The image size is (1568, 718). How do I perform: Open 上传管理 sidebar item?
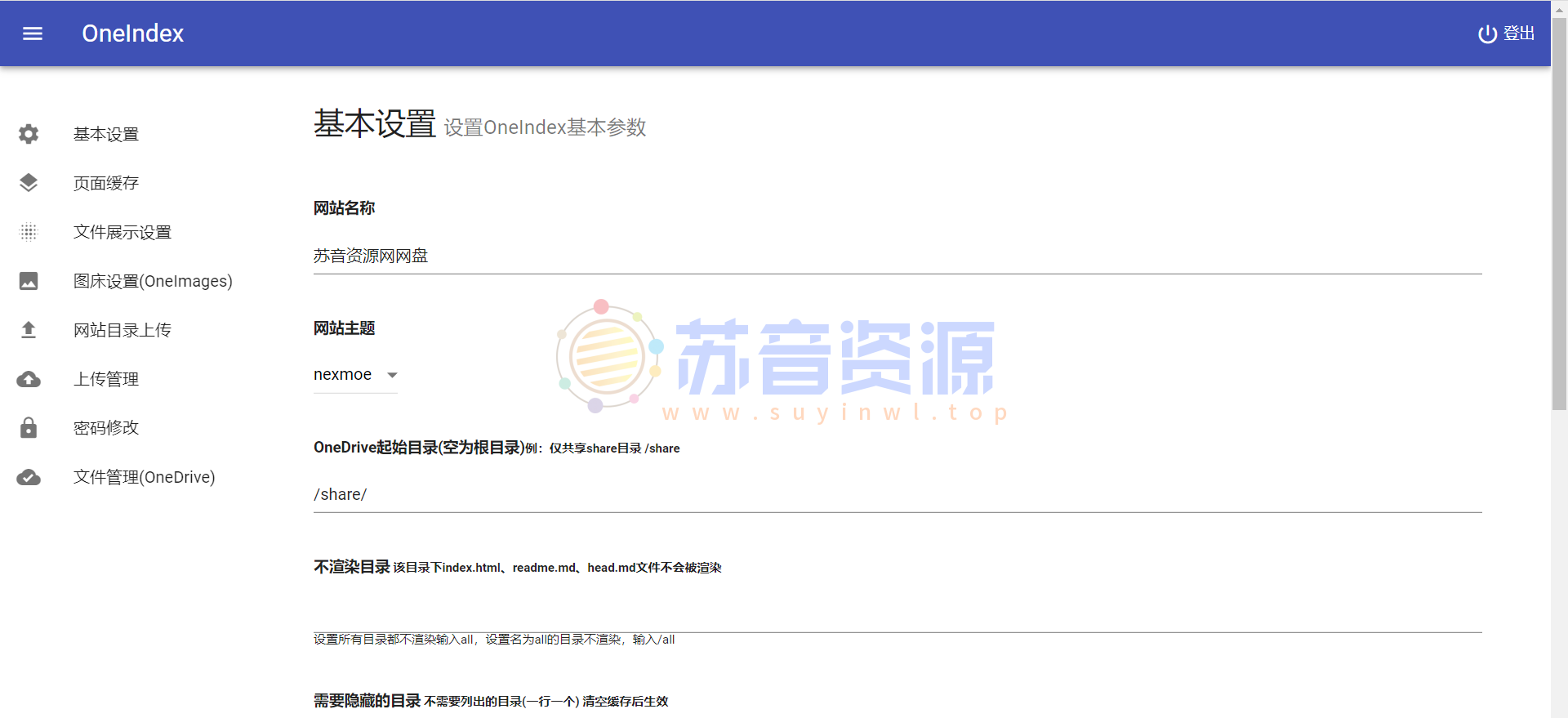[x=106, y=379]
